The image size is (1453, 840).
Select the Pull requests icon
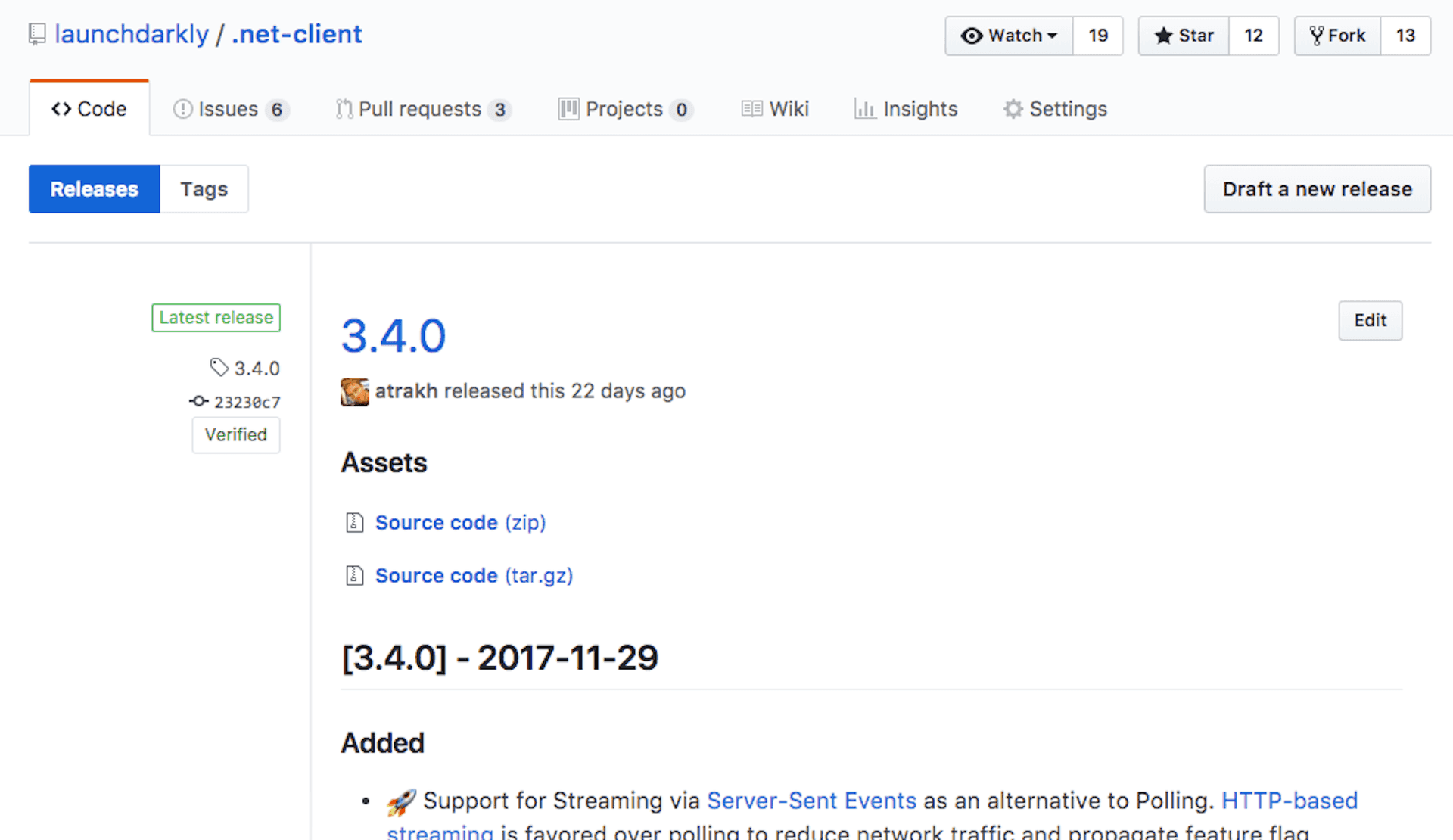tap(344, 109)
